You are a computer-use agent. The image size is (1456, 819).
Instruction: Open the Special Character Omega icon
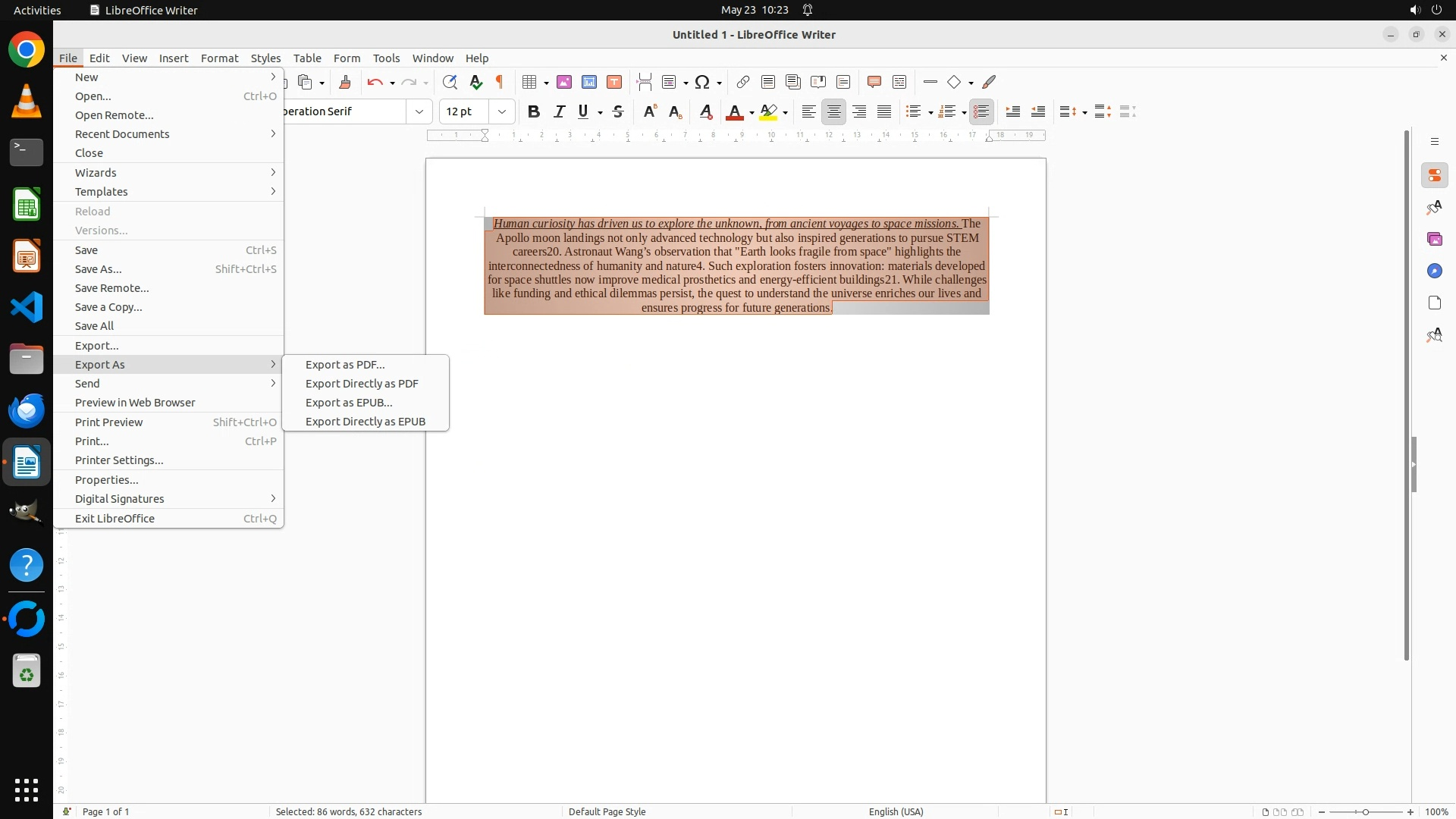(702, 82)
